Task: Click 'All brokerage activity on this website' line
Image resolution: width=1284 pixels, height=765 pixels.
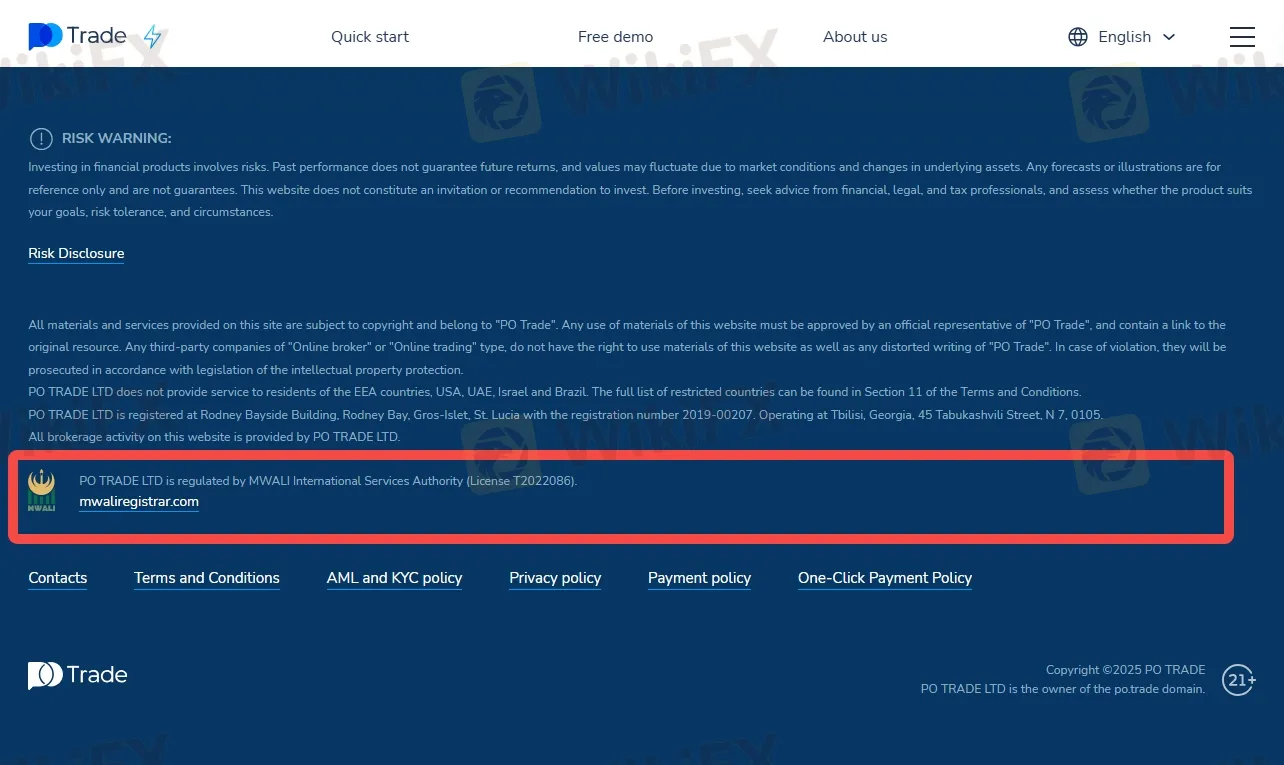Action: click(214, 437)
